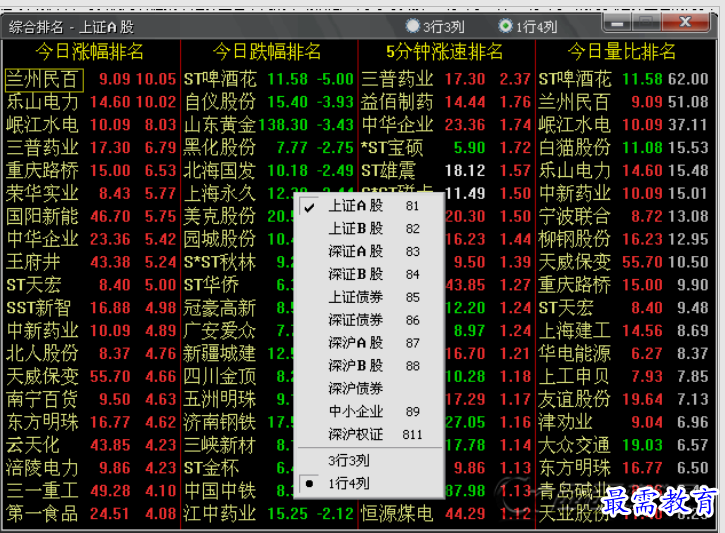Select 涪陵电力 in the 今日涨幅排名 list
The width and height of the screenshot is (725, 533).
click(x=42, y=468)
